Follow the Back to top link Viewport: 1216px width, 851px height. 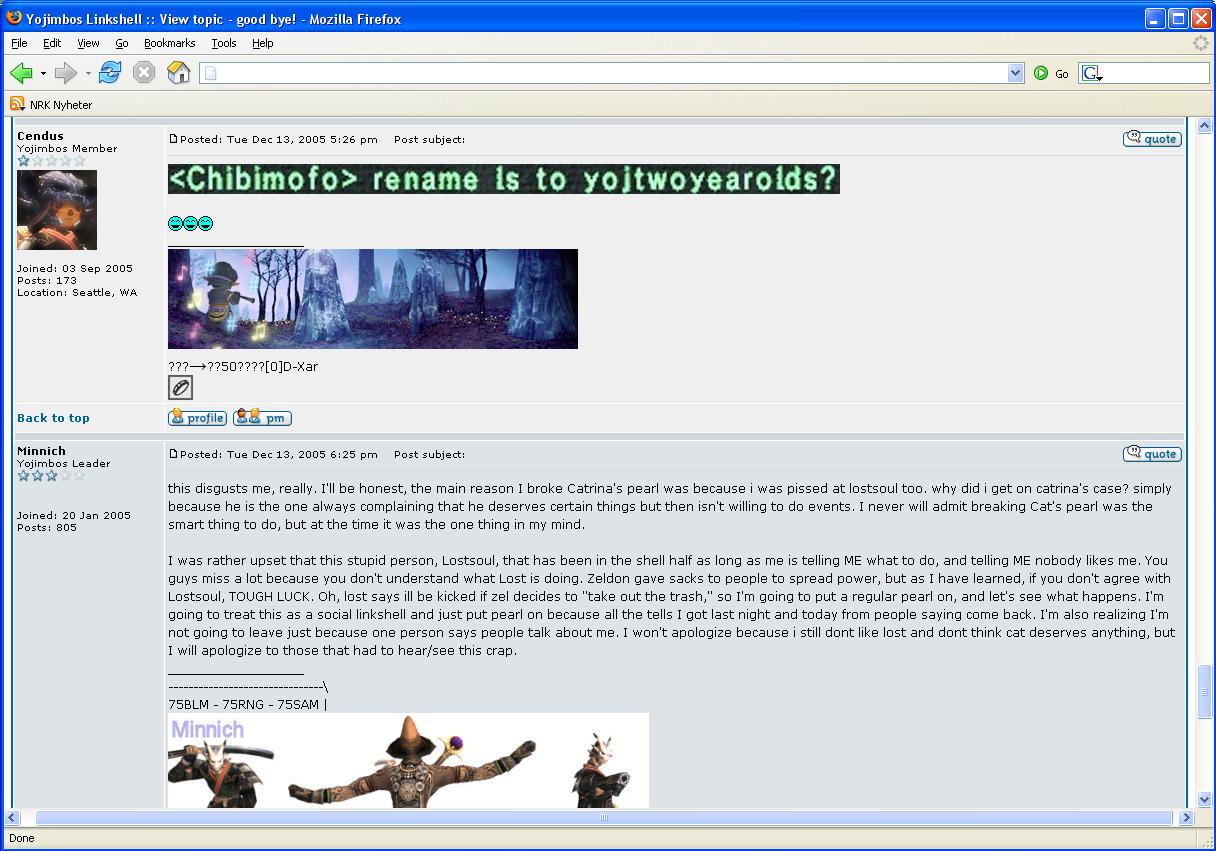coord(53,418)
